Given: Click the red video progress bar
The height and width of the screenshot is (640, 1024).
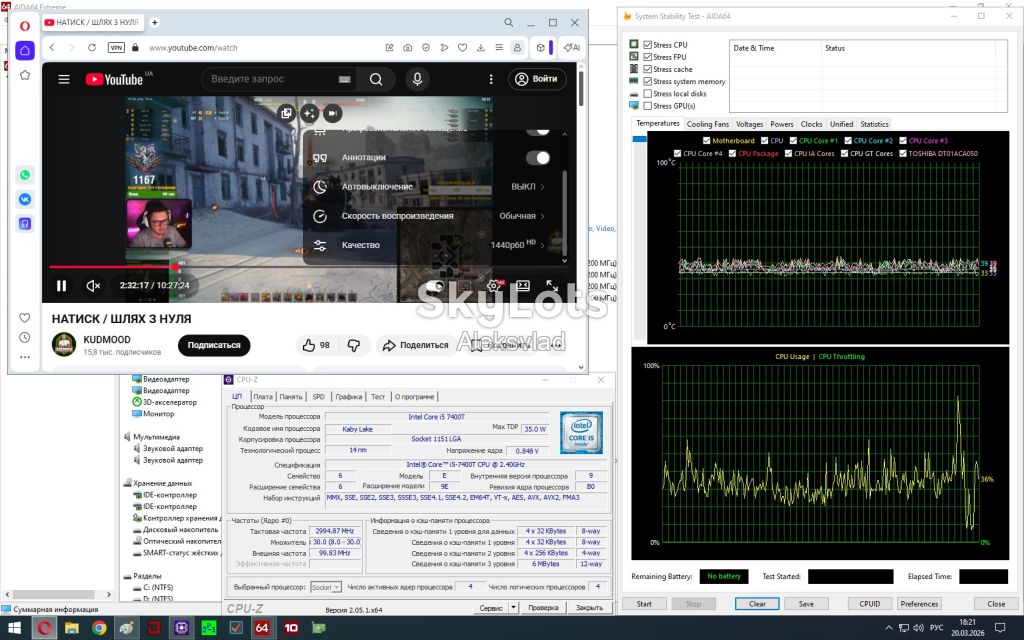Looking at the screenshot, I should [112, 267].
